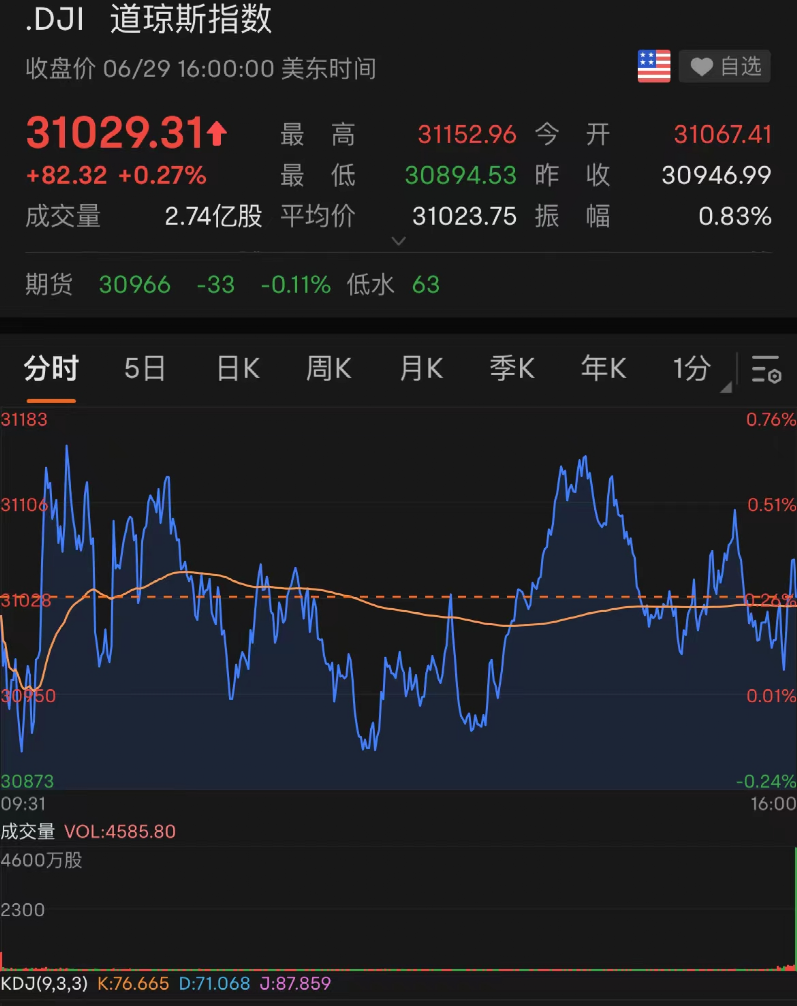Tap the KDJ(9,3,3) indicator label
797x1006 pixels.
[44, 984]
